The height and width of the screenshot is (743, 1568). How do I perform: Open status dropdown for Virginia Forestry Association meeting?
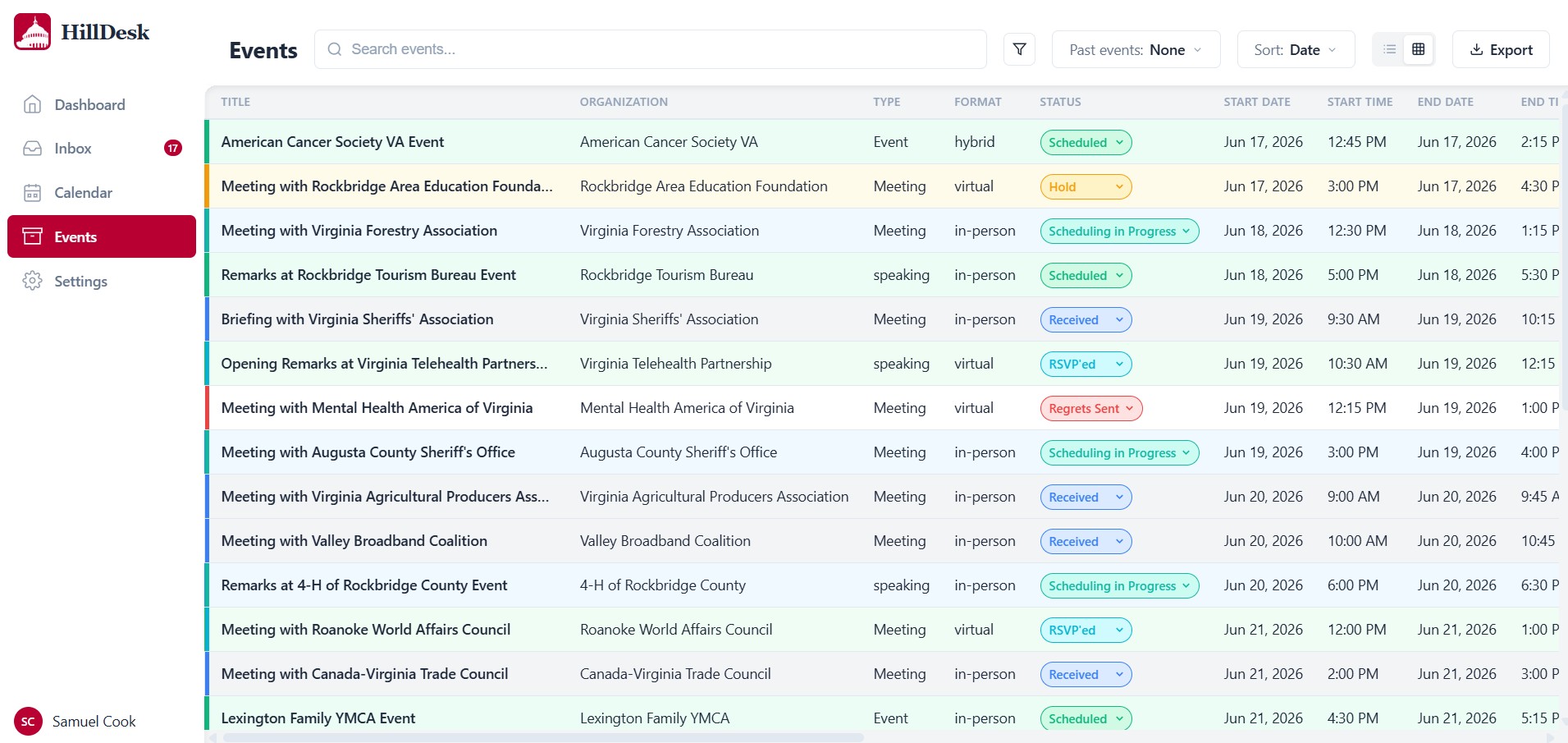[x=1119, y=231]
